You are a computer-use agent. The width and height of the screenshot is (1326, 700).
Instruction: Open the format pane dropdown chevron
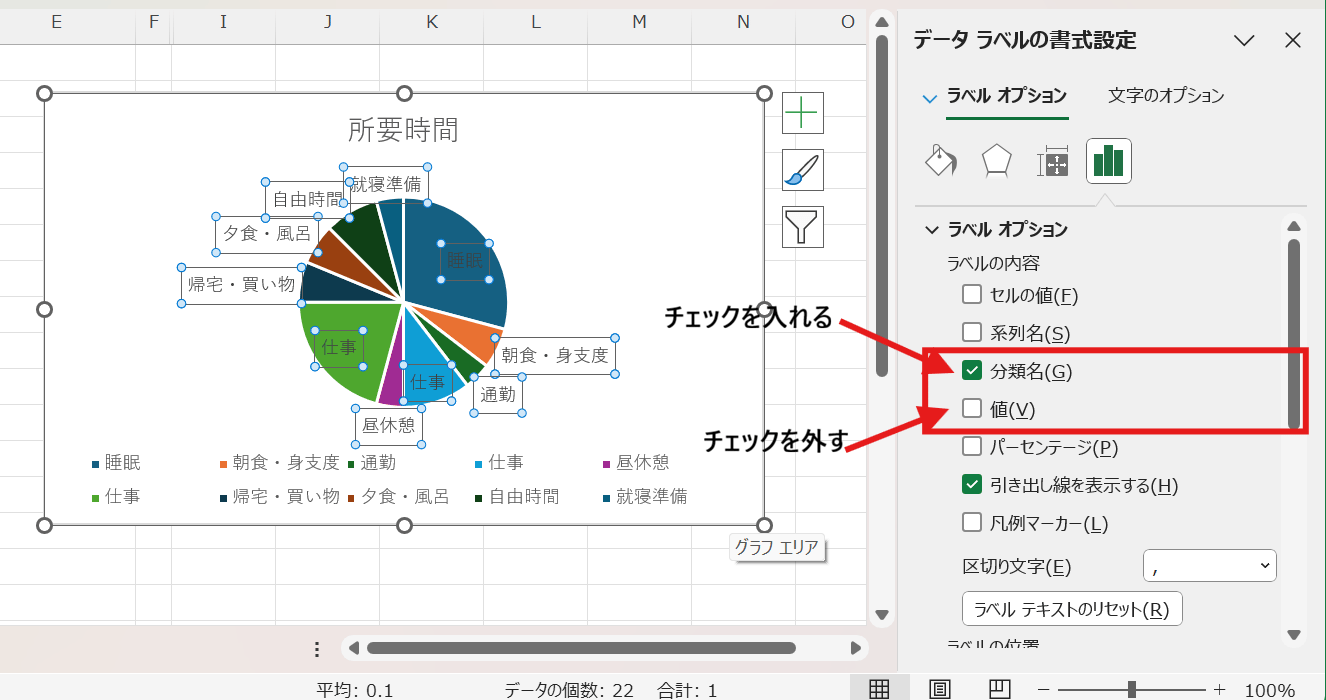coord(1244,41)
